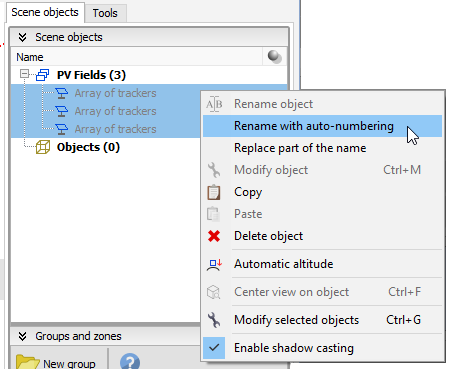449x369 pixels.
Task: Click the red X delete icon
Action: click(x=214, y=236)
